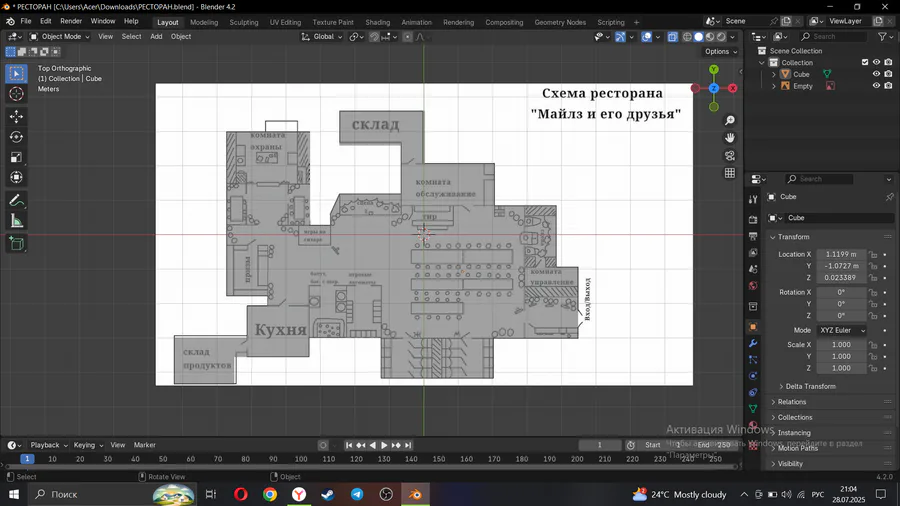Open the viewport Add menu
Viewport: 900px width, 506px height.
[156, 37]
